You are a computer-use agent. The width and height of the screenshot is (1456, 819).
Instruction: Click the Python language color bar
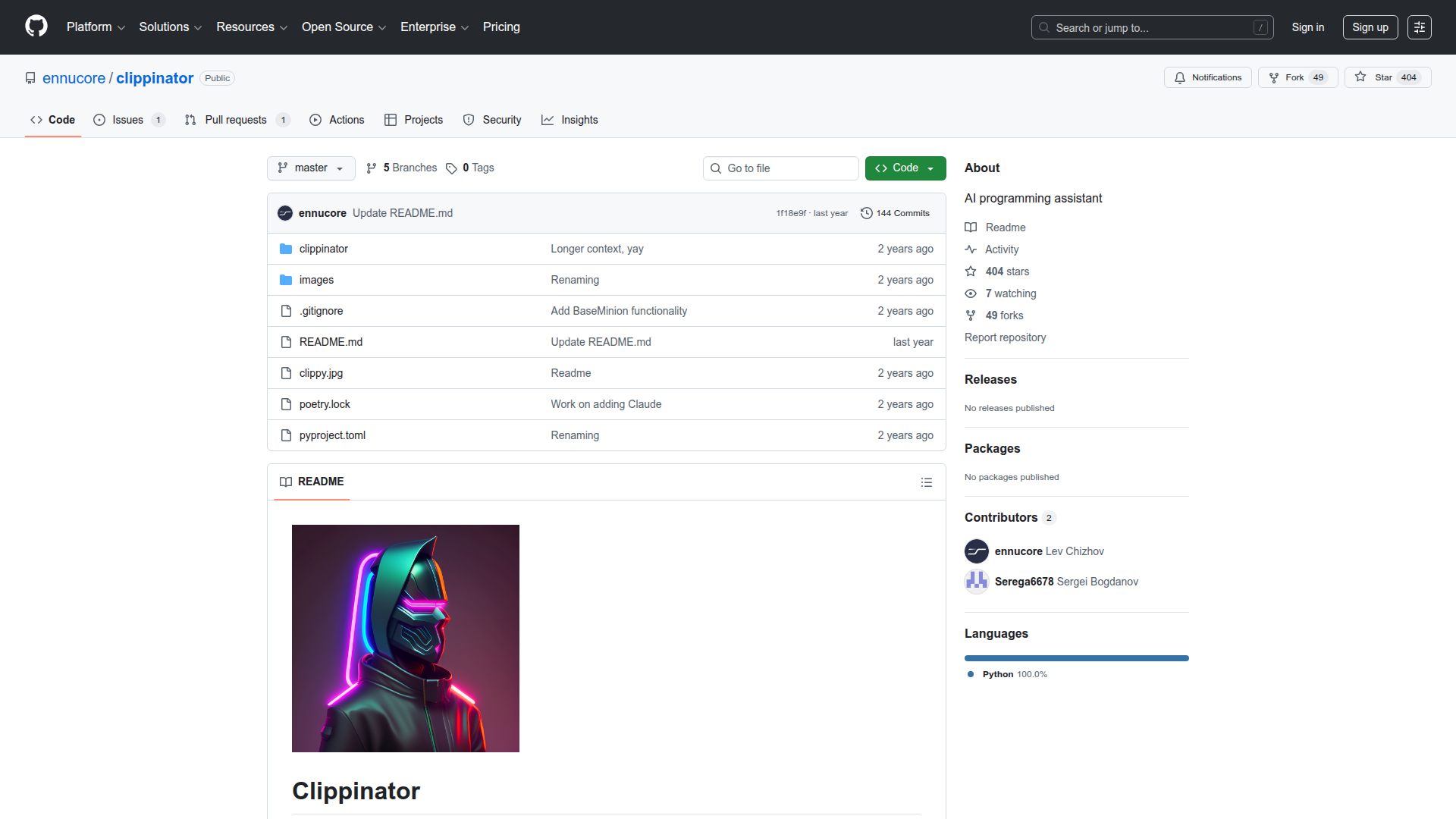[1076, 658]
